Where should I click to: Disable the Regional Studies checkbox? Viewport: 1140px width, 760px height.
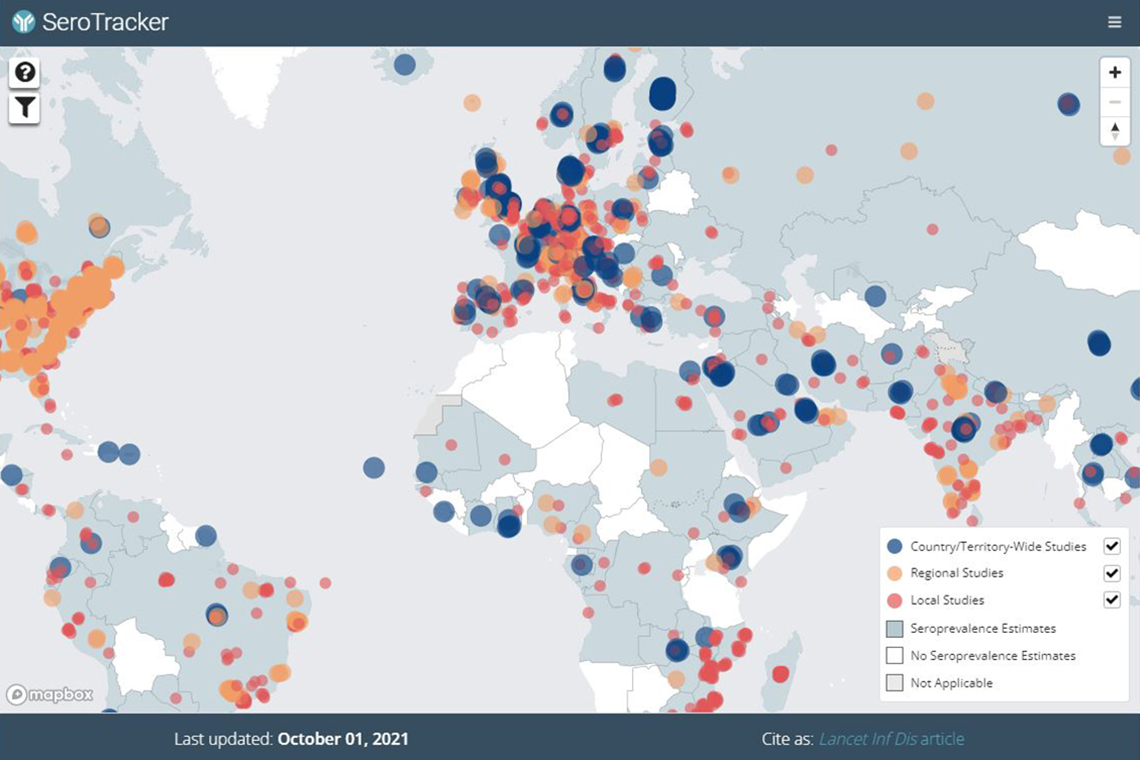(1110, 573)
